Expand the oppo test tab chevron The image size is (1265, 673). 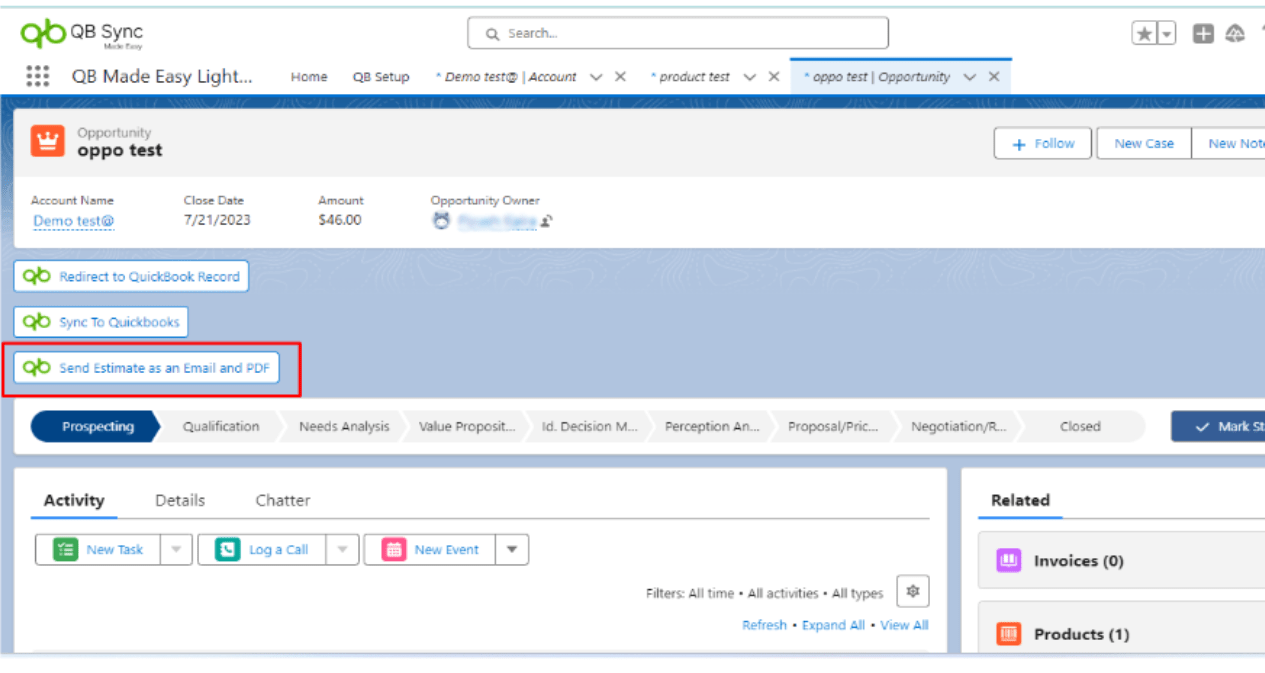pyautogui.click(x=970, y=76)
